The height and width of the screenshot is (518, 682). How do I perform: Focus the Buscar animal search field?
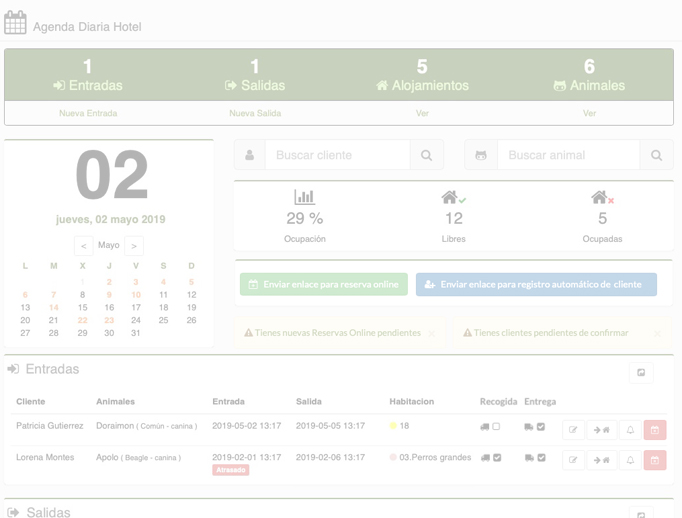568,155
